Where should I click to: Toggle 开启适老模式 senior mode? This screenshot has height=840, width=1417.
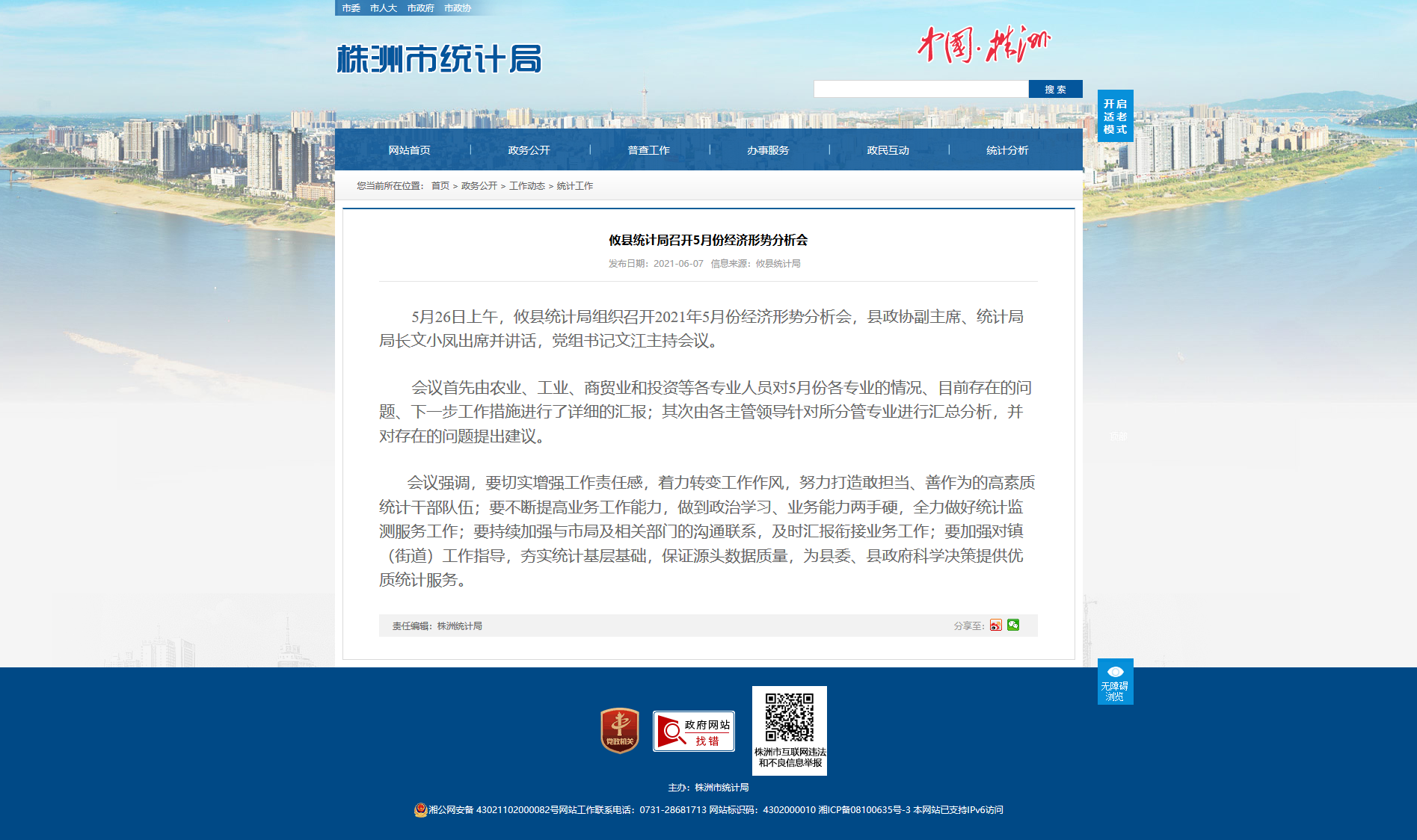point(1115,116)
